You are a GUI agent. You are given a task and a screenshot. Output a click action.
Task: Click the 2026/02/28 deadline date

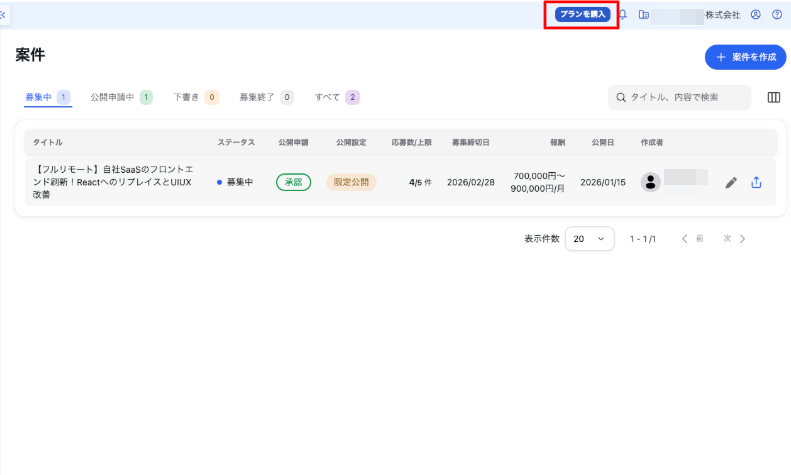tap(470, 182)
